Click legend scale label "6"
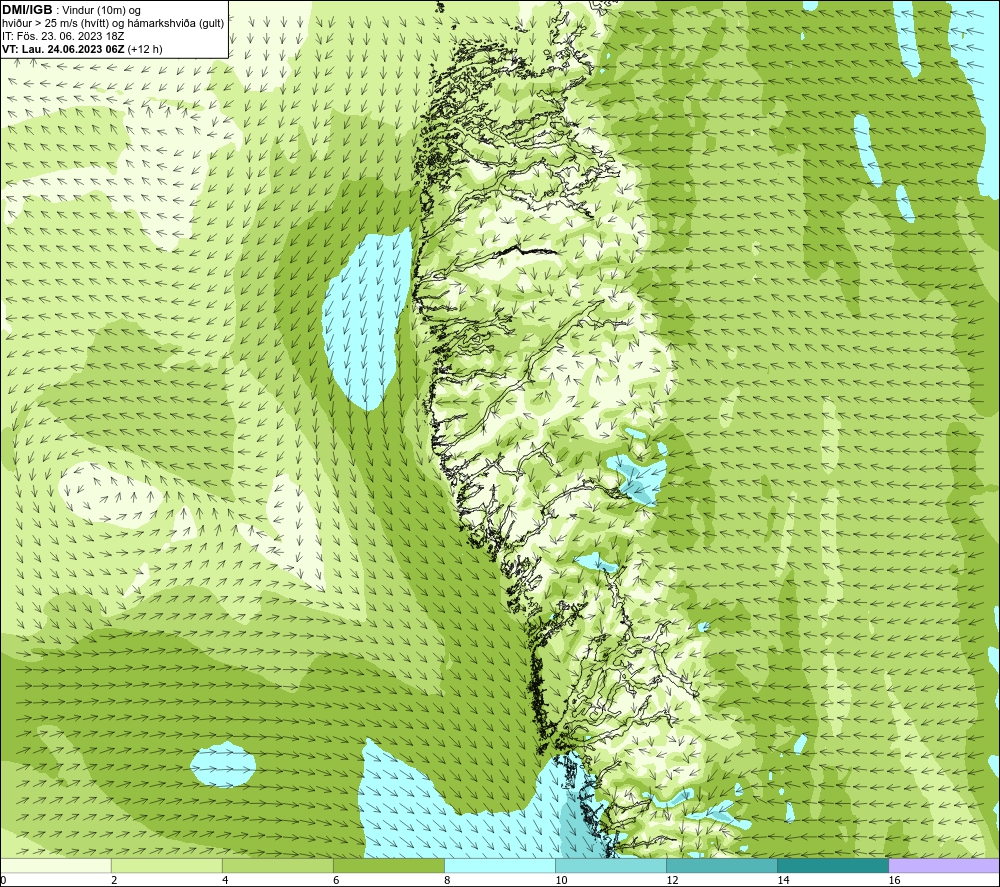This screenshot has width=1000, height=887. click(336, 880)
